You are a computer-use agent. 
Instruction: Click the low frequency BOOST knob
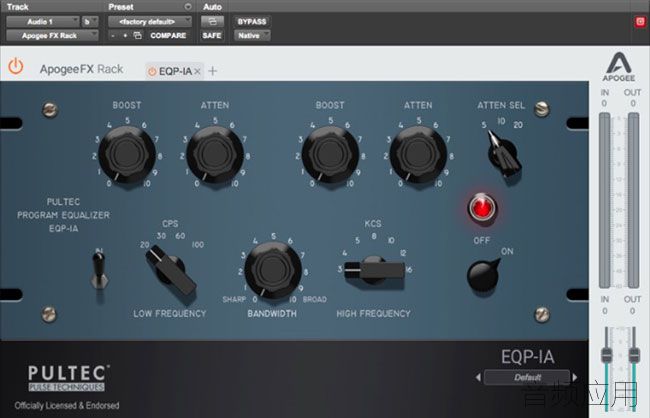[127, 154]
